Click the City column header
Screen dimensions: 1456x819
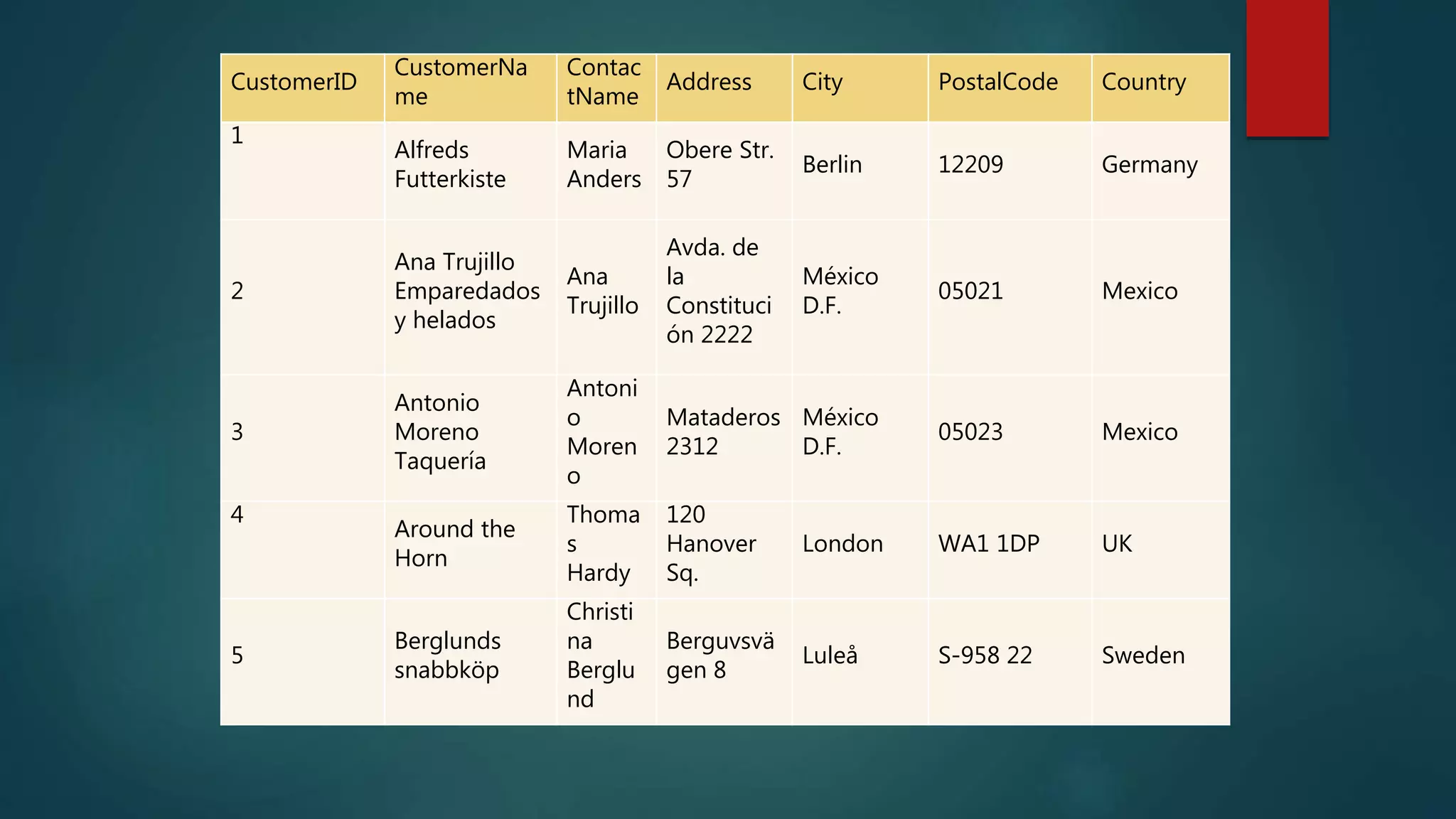(860, 87)
